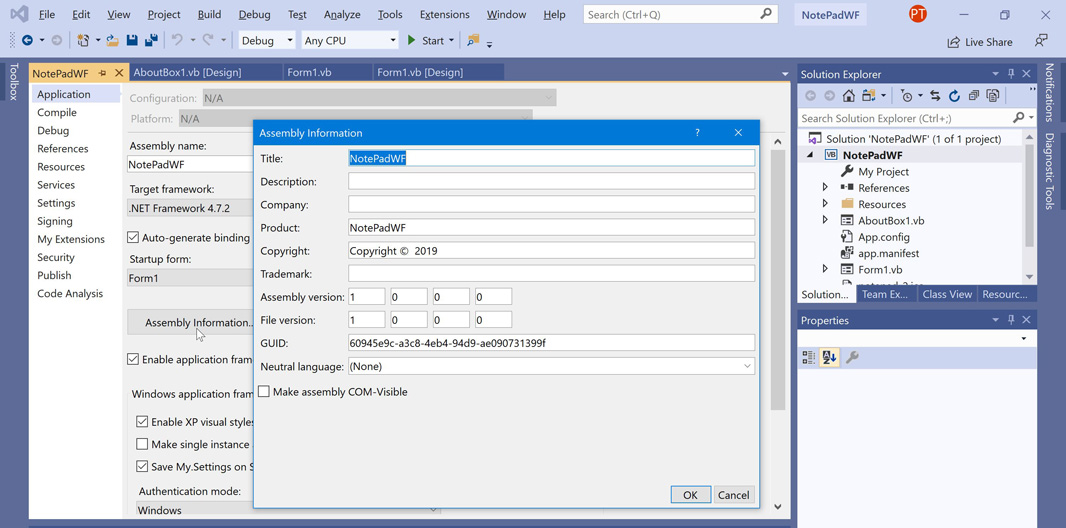Image resolution: width=1066 pixels, height=528 pixels.
Task: Click the Sync with Active Document icon
Action: (934, 96)
